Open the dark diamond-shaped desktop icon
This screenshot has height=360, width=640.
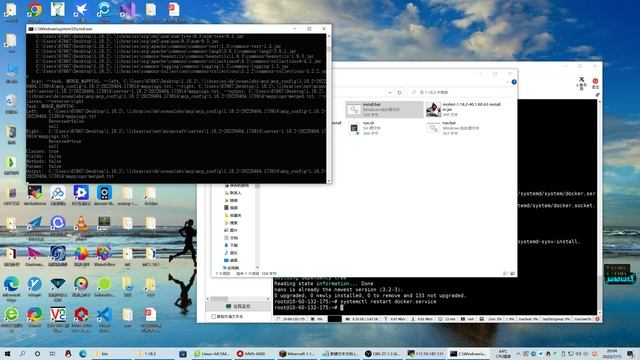[x=58, y=287]
